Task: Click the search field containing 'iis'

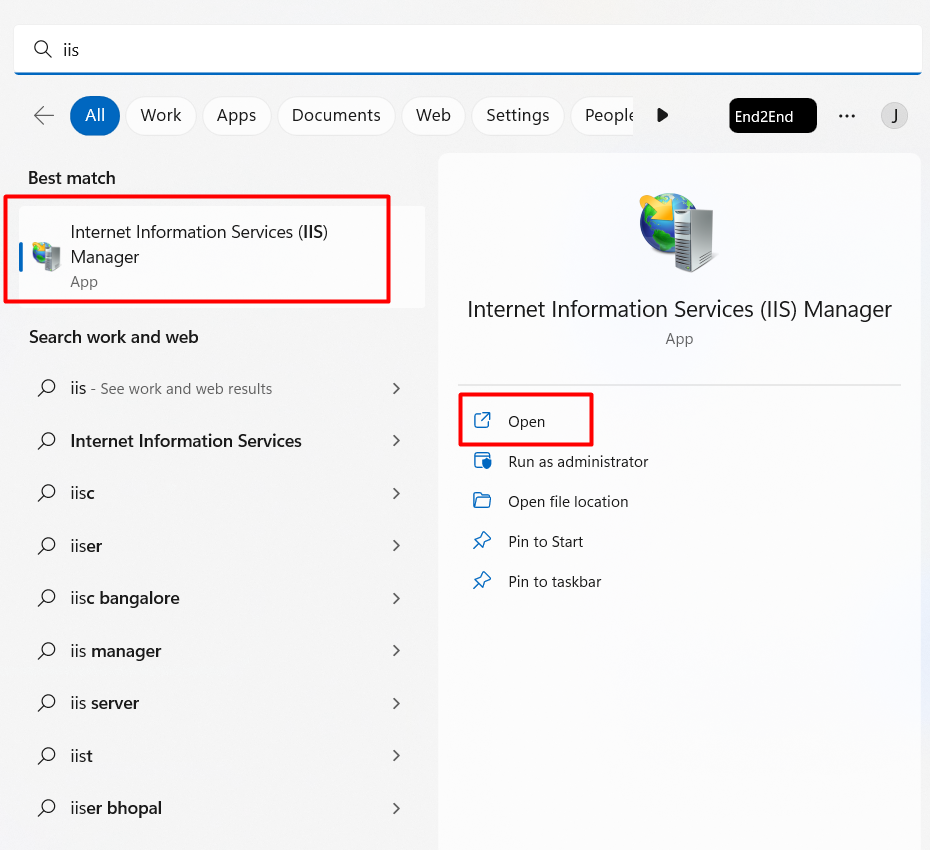Action: (467, 50)
